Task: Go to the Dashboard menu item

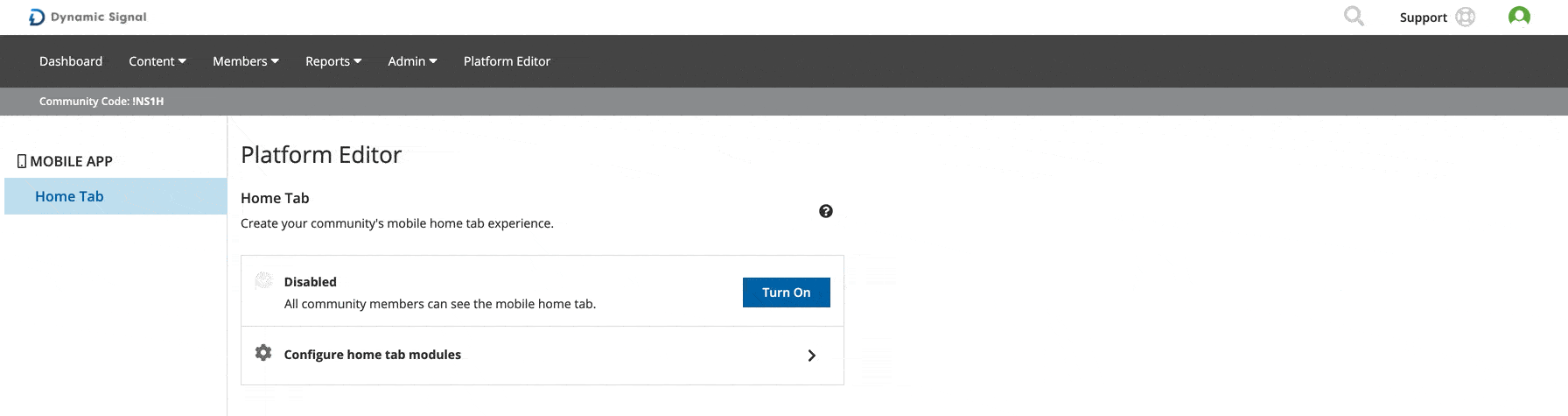Action: coord(71,61)
